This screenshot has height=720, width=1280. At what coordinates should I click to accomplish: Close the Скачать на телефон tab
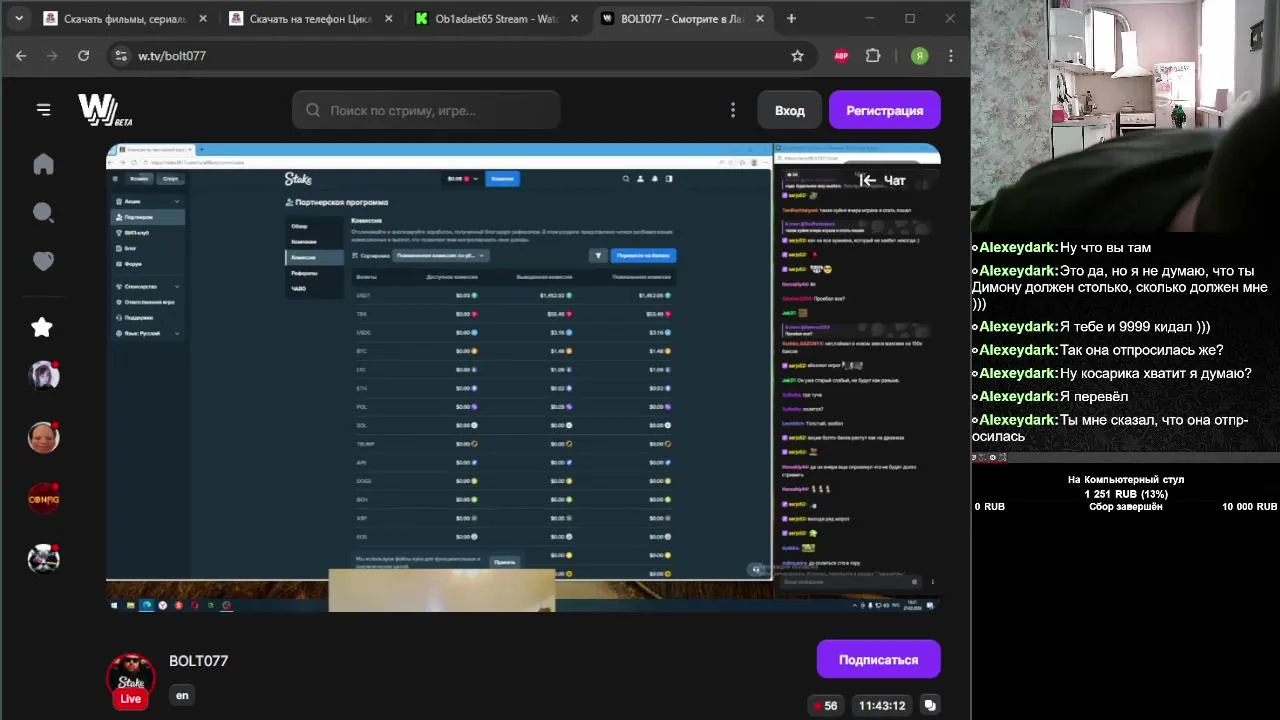(389, 18)
